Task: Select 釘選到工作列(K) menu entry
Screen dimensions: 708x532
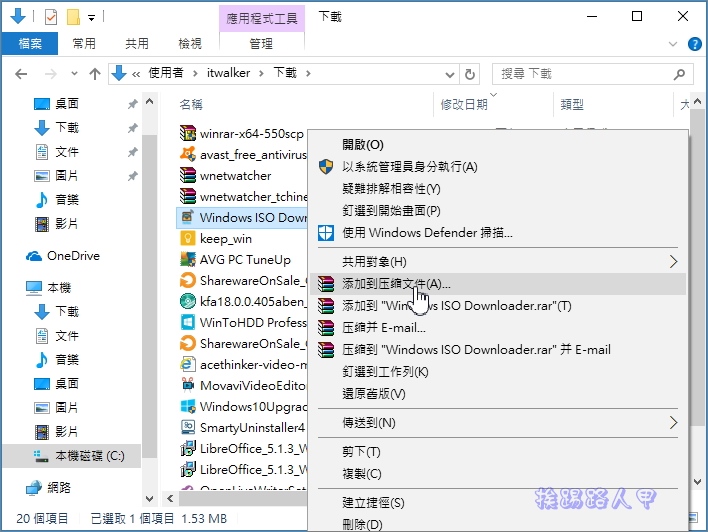Action: pos(498,372)
